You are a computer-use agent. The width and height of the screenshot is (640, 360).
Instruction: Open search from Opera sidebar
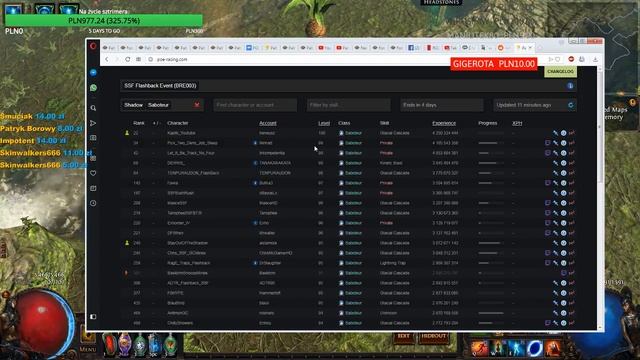tap(93, 108)
